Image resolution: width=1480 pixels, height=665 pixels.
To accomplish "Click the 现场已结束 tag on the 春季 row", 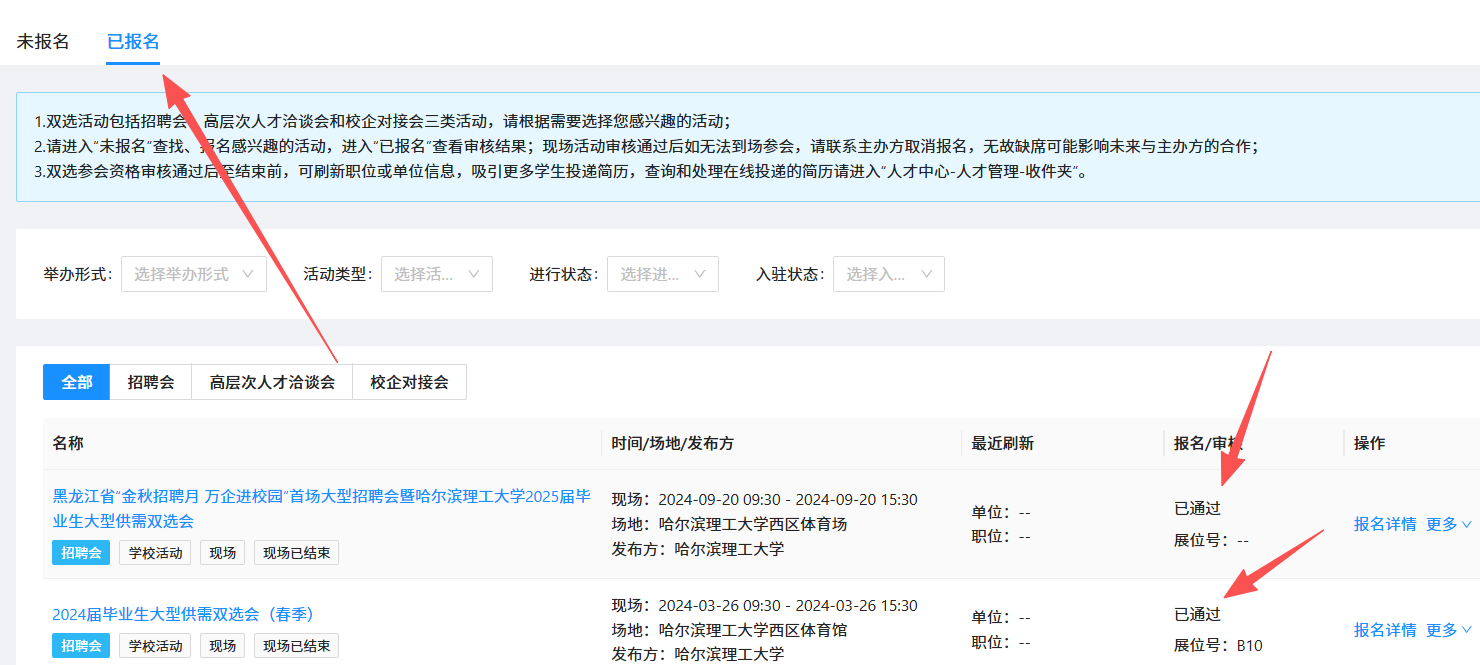I will click(x=297, y=646).
